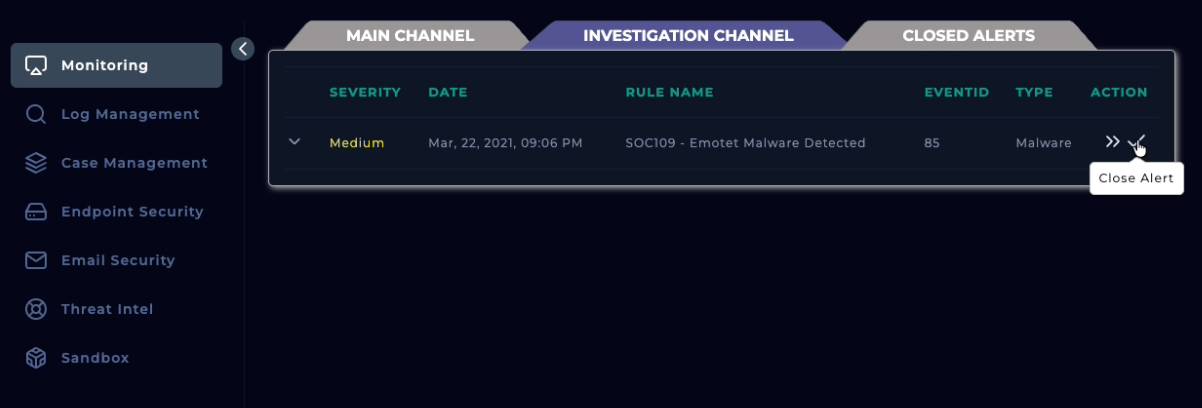Click the Case Management layers icon

pyautogui.click(x=36, y=163)
